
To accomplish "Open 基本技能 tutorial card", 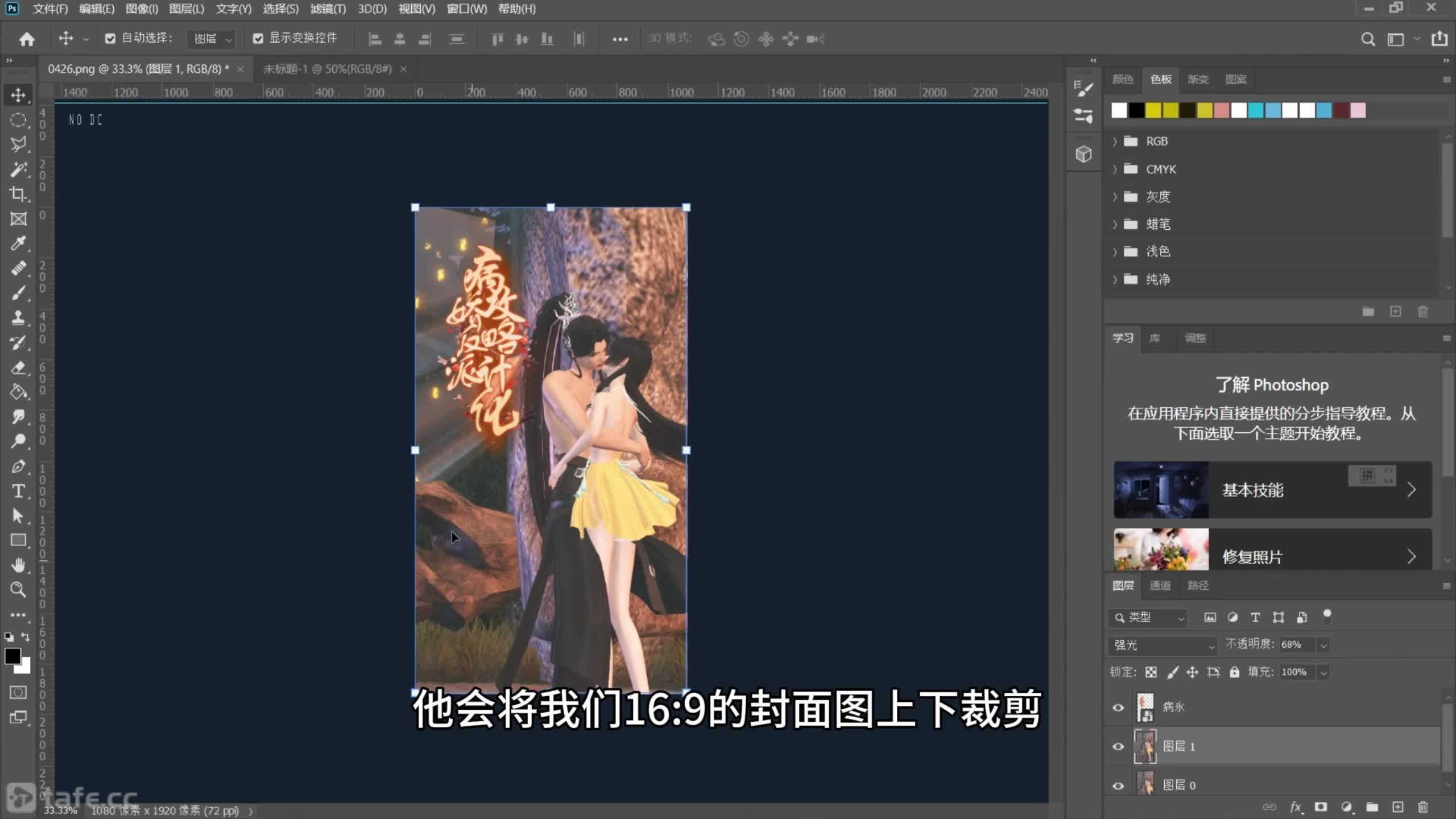I will [x=1272, y=490].
